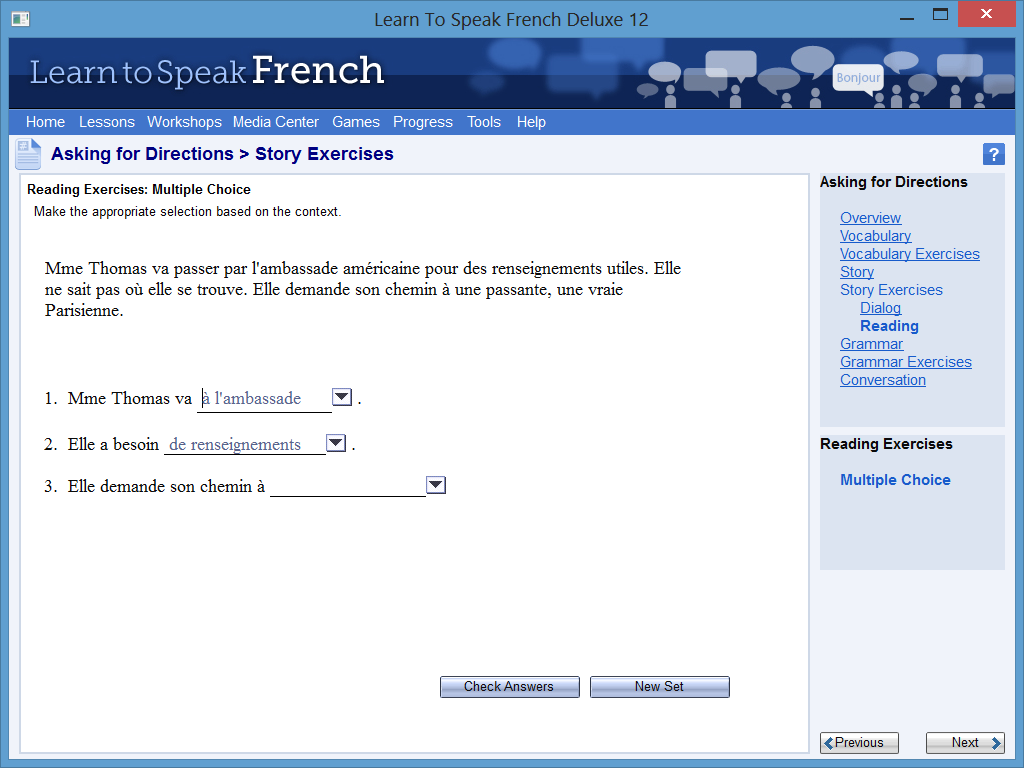Open the Home menu

pos(45,122)
